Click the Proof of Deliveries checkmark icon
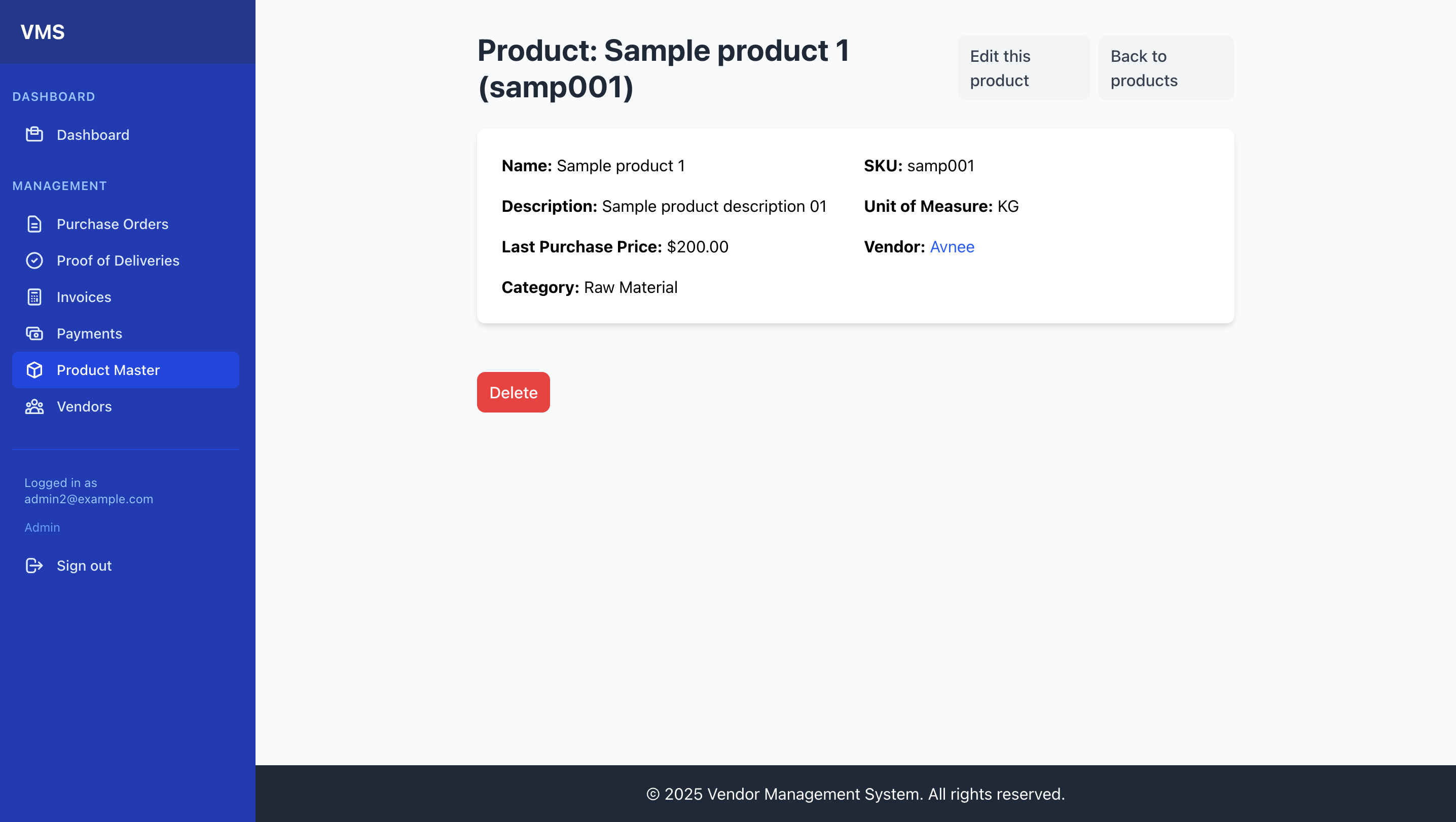Screen dimensions: 1456x822 [x=34, y=260]
